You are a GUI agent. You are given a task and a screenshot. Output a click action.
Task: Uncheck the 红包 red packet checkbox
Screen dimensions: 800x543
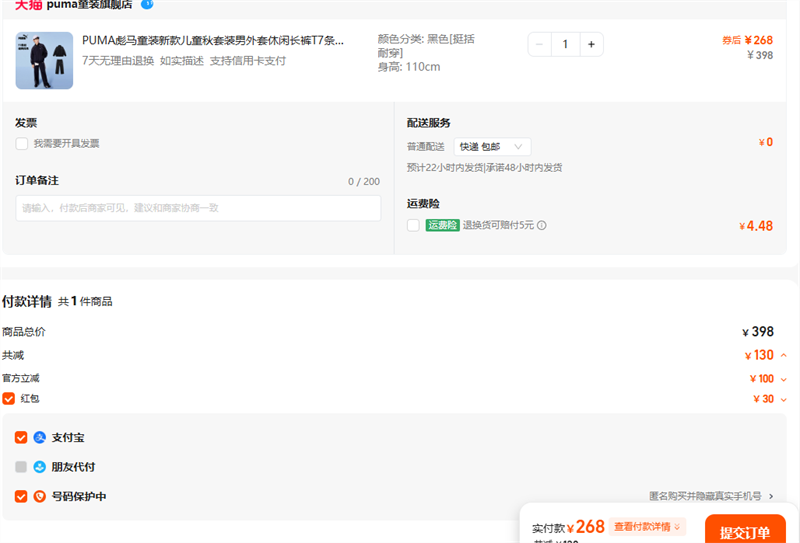point(9,399)
